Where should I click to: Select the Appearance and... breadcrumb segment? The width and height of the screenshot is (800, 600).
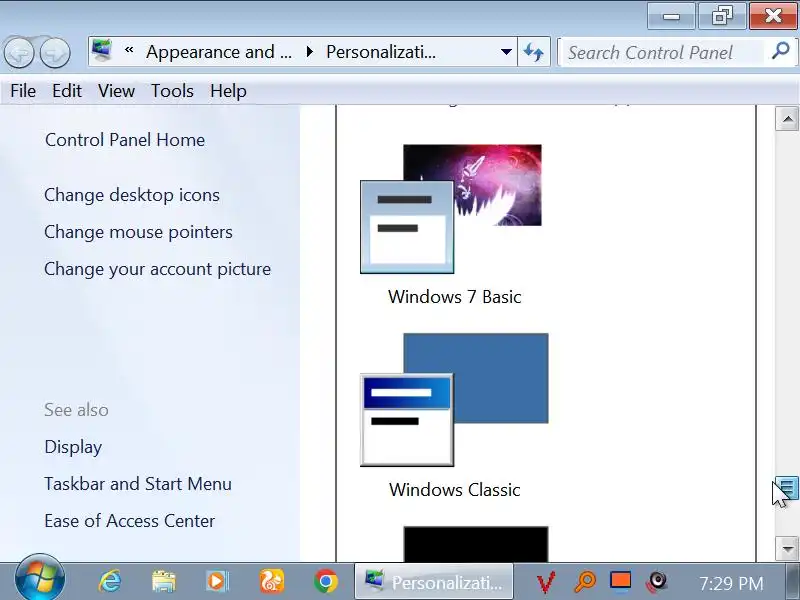pyautogui.click(x=219, y=52)
